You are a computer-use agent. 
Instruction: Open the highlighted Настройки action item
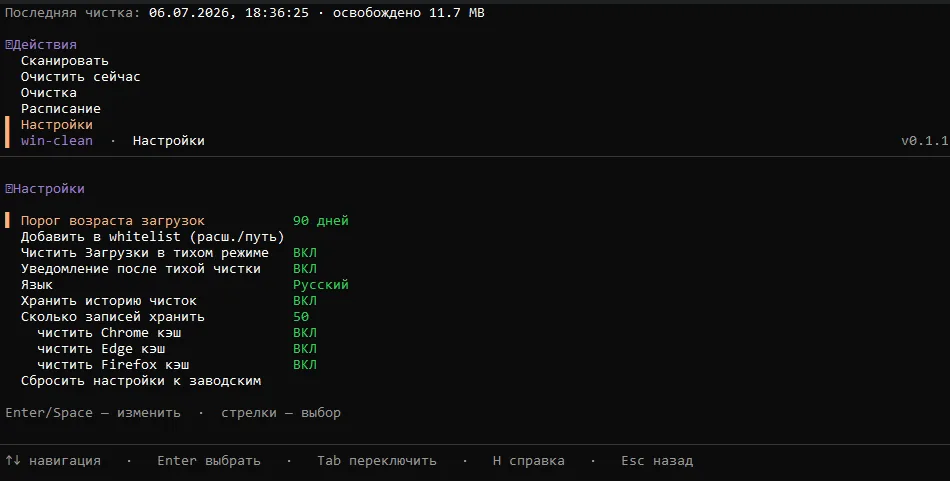point(57,125)
